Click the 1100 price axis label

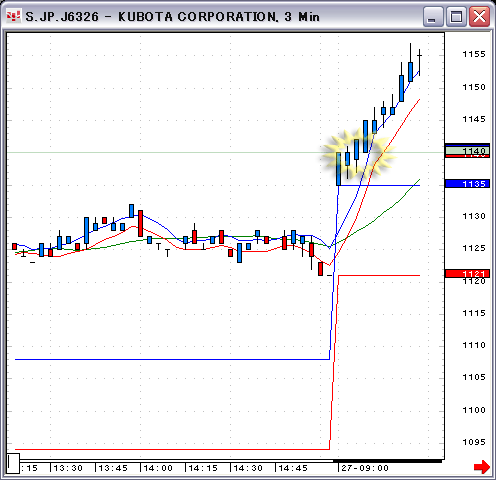[x=474, y=410]
